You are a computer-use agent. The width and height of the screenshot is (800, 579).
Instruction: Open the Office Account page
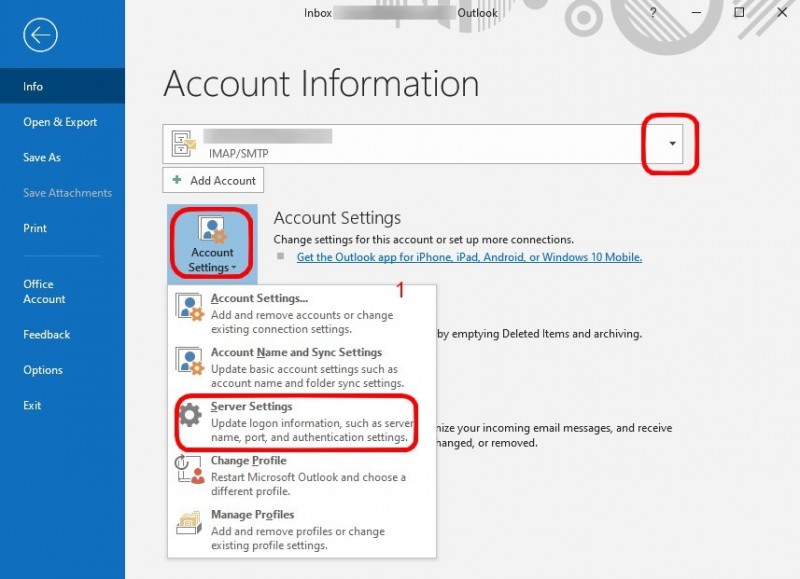[45, 291]
